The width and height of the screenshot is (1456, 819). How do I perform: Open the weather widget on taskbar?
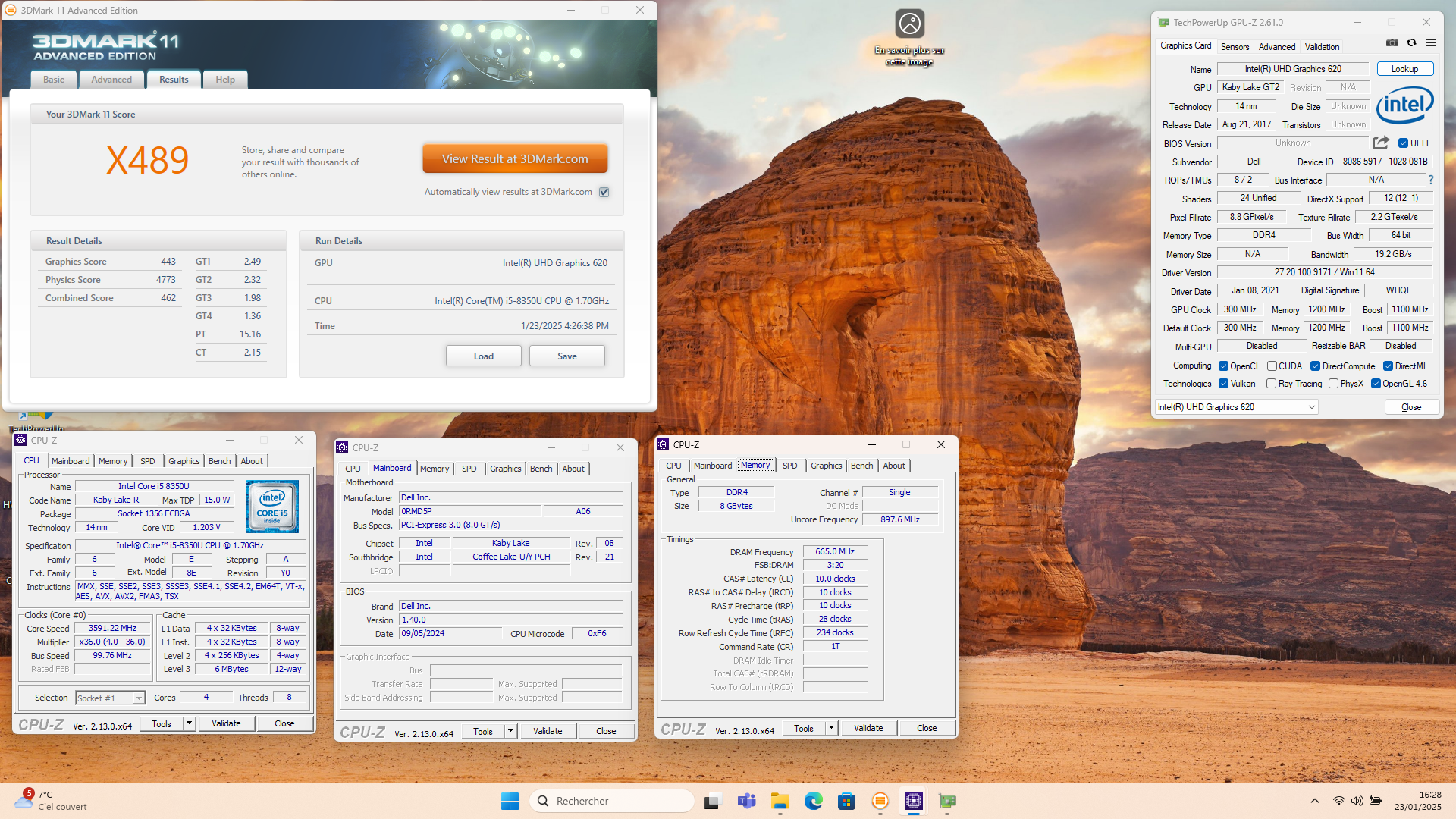[52, 801]
